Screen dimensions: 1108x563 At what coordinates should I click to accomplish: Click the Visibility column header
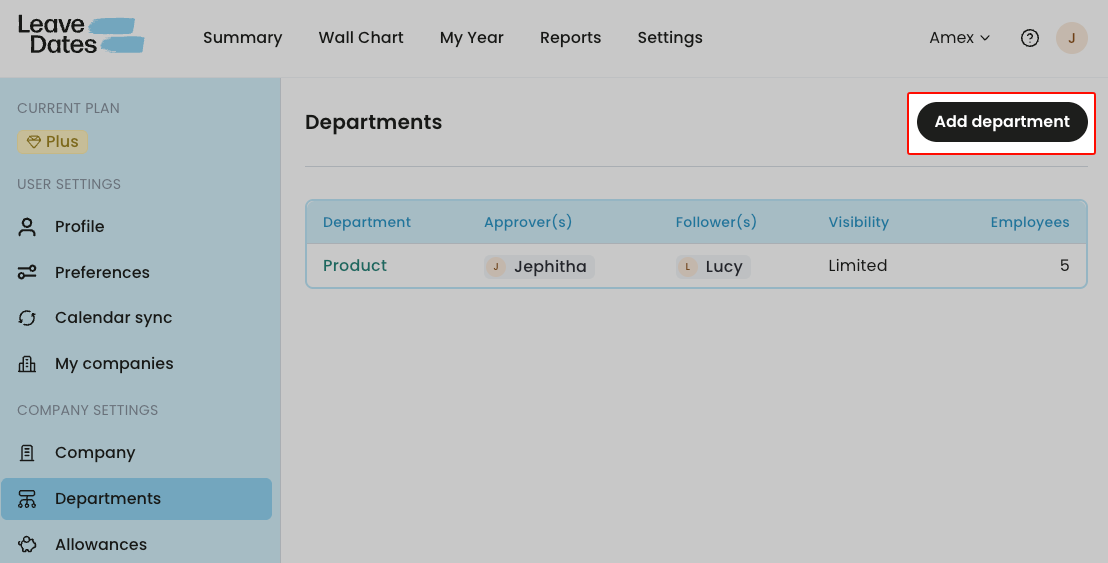(x=859, y=223)
